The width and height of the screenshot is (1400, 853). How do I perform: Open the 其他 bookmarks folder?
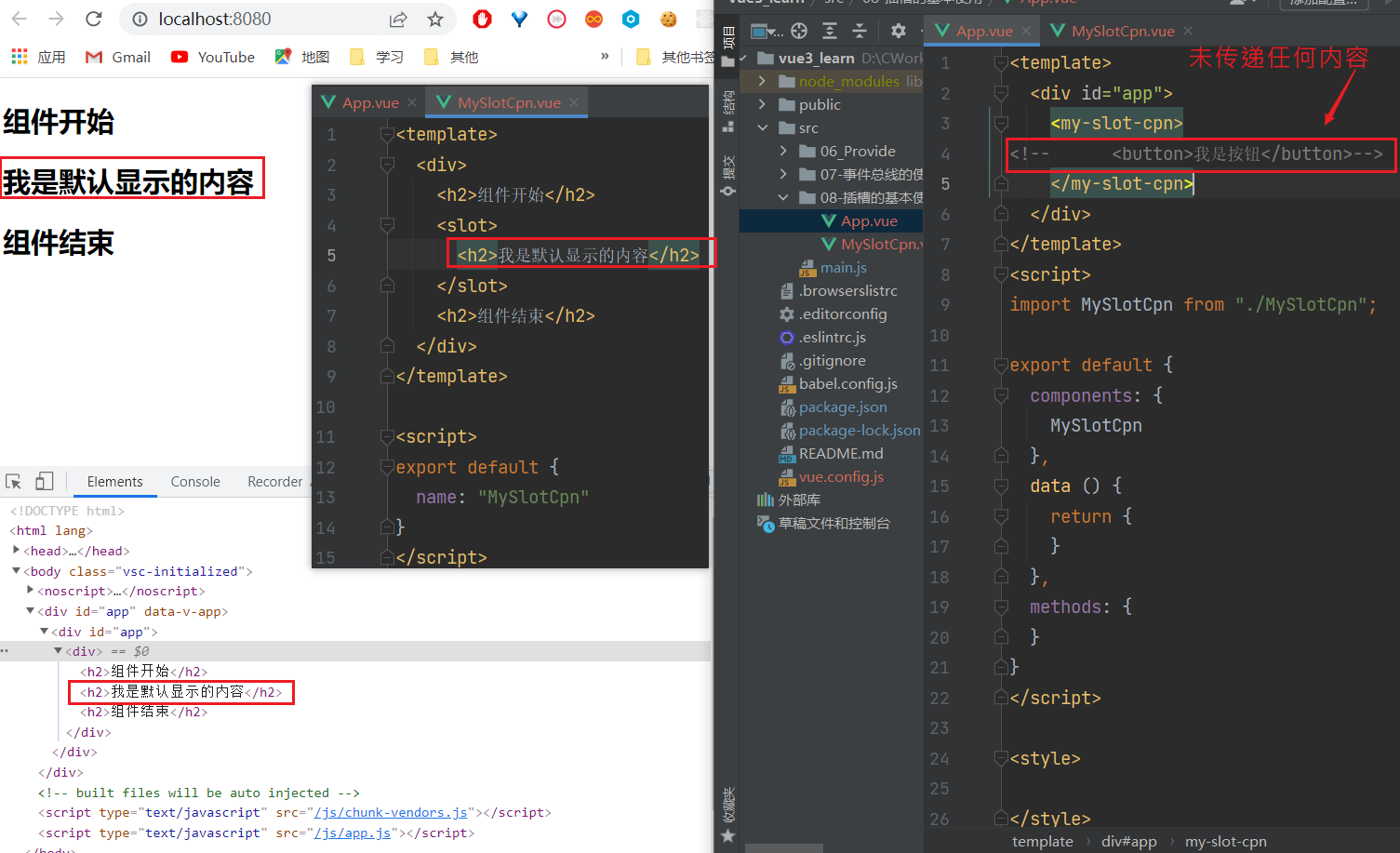pos(451,57)
